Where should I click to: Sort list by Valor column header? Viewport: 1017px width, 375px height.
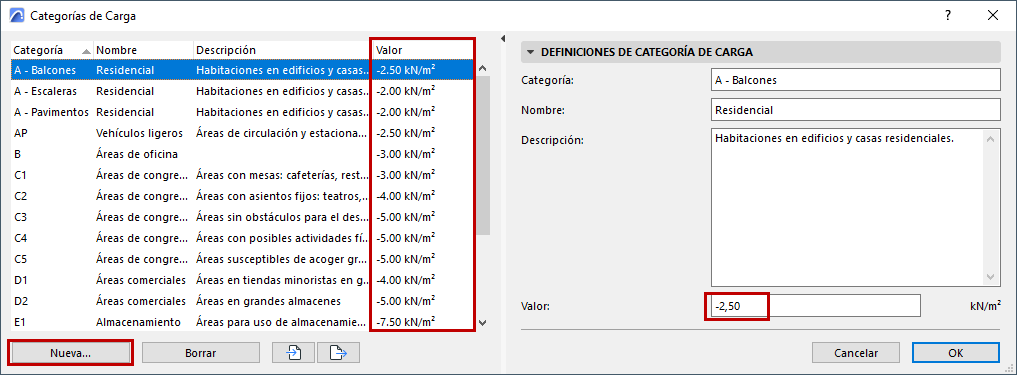coord(424,50)
